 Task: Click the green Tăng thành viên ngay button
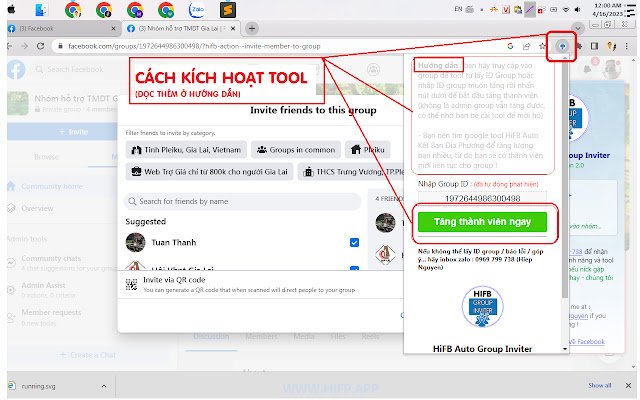tap(482, 222)
